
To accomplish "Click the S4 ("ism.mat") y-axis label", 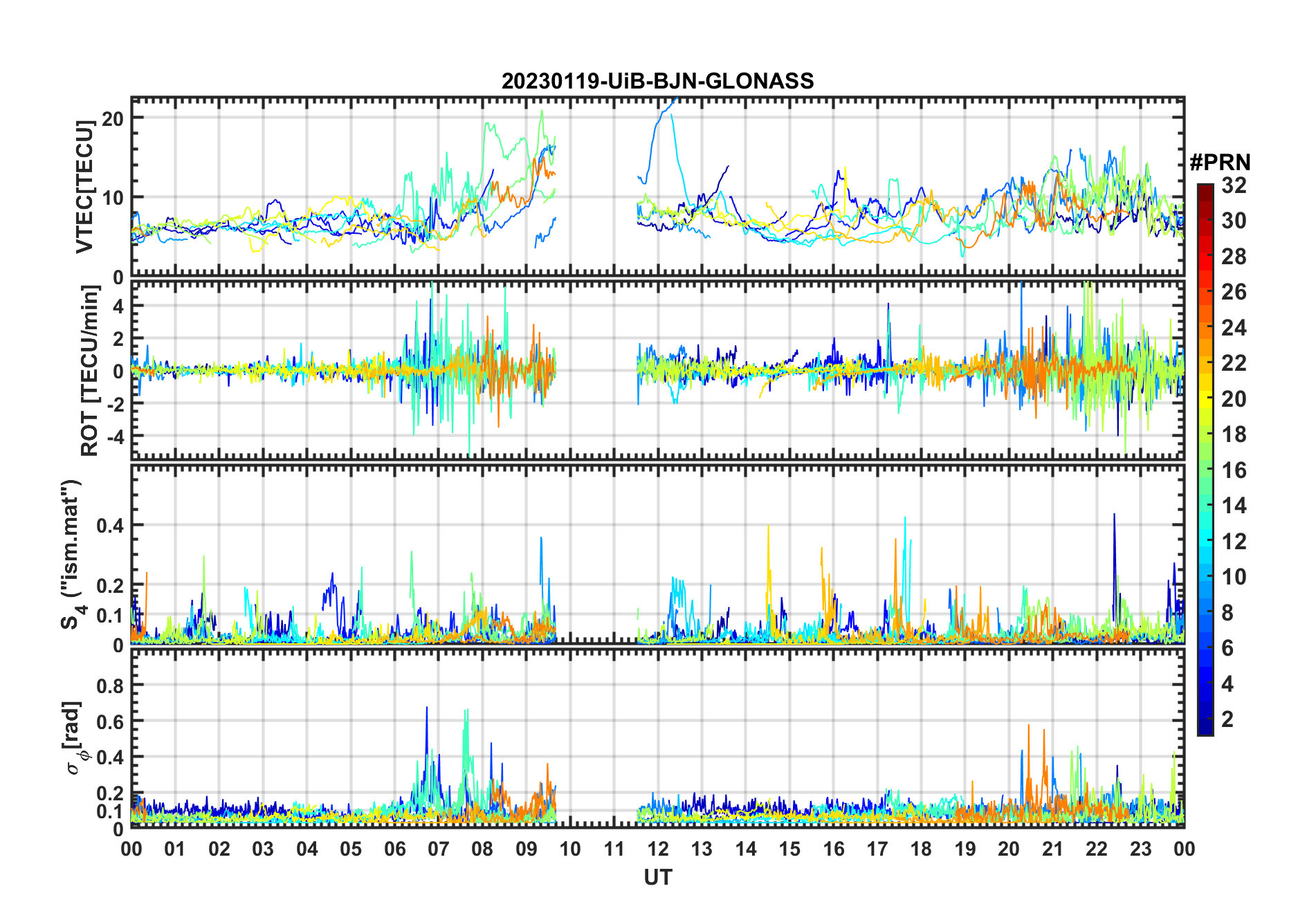I will click(72, 555).
